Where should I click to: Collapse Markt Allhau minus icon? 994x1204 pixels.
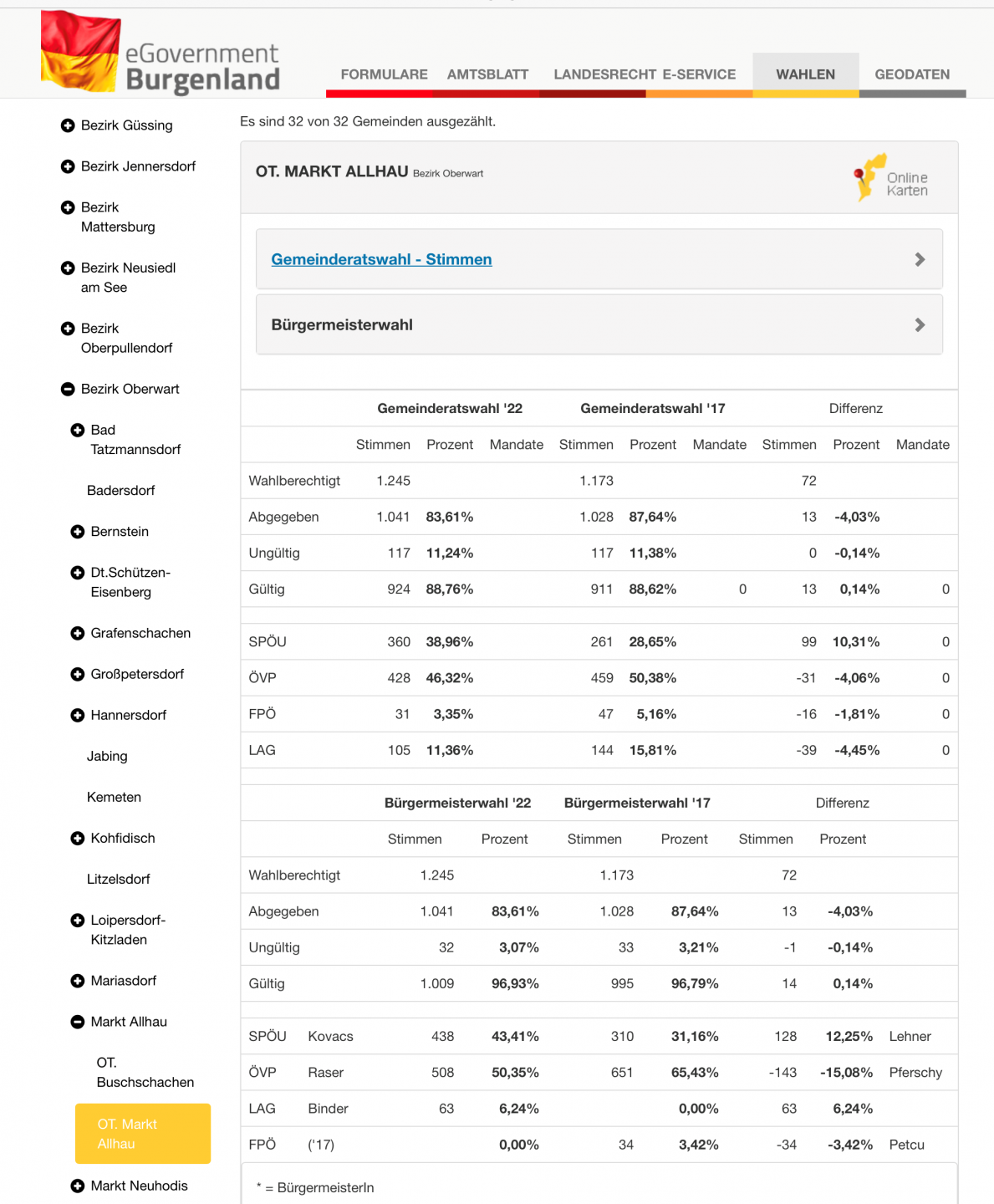pos(78,1022)
